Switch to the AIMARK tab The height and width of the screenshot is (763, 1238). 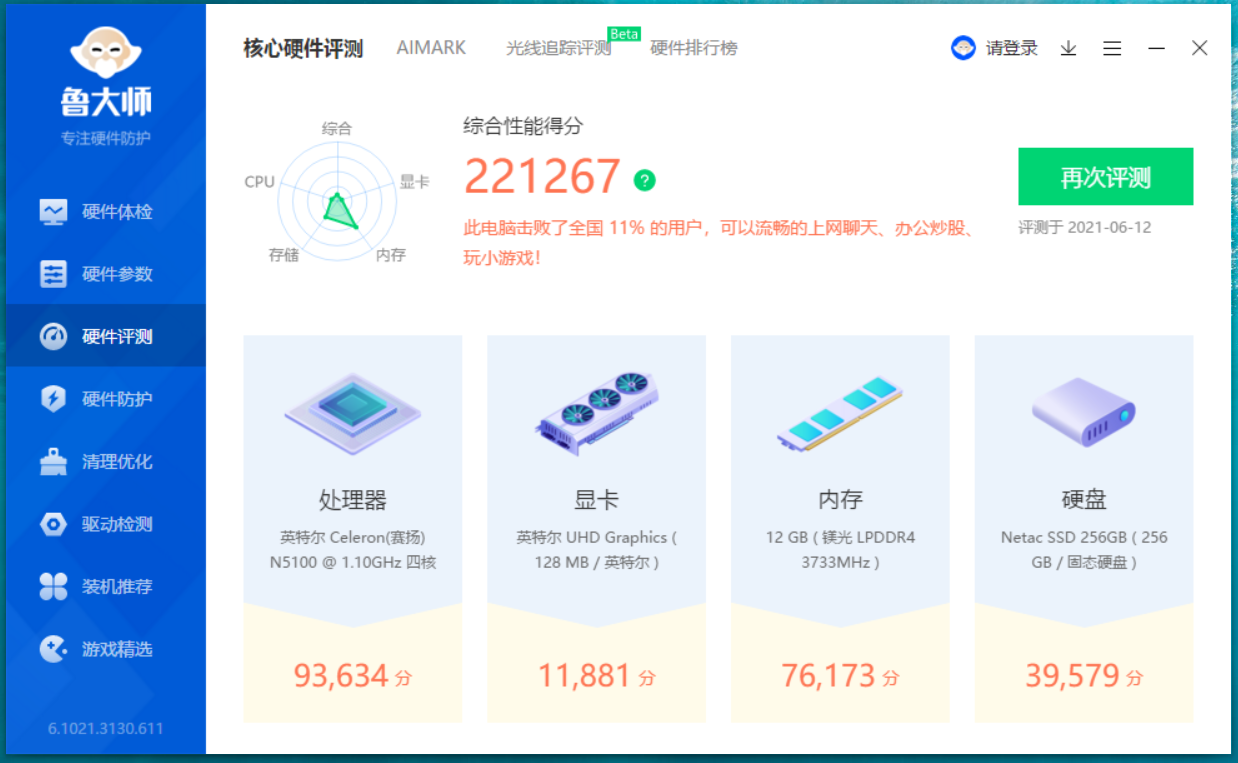[431, 48]
